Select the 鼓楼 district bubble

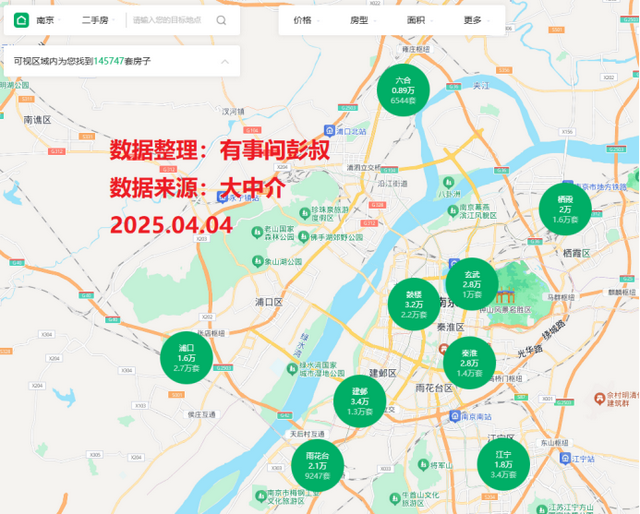pyautogui.click(x=413, y=304)
